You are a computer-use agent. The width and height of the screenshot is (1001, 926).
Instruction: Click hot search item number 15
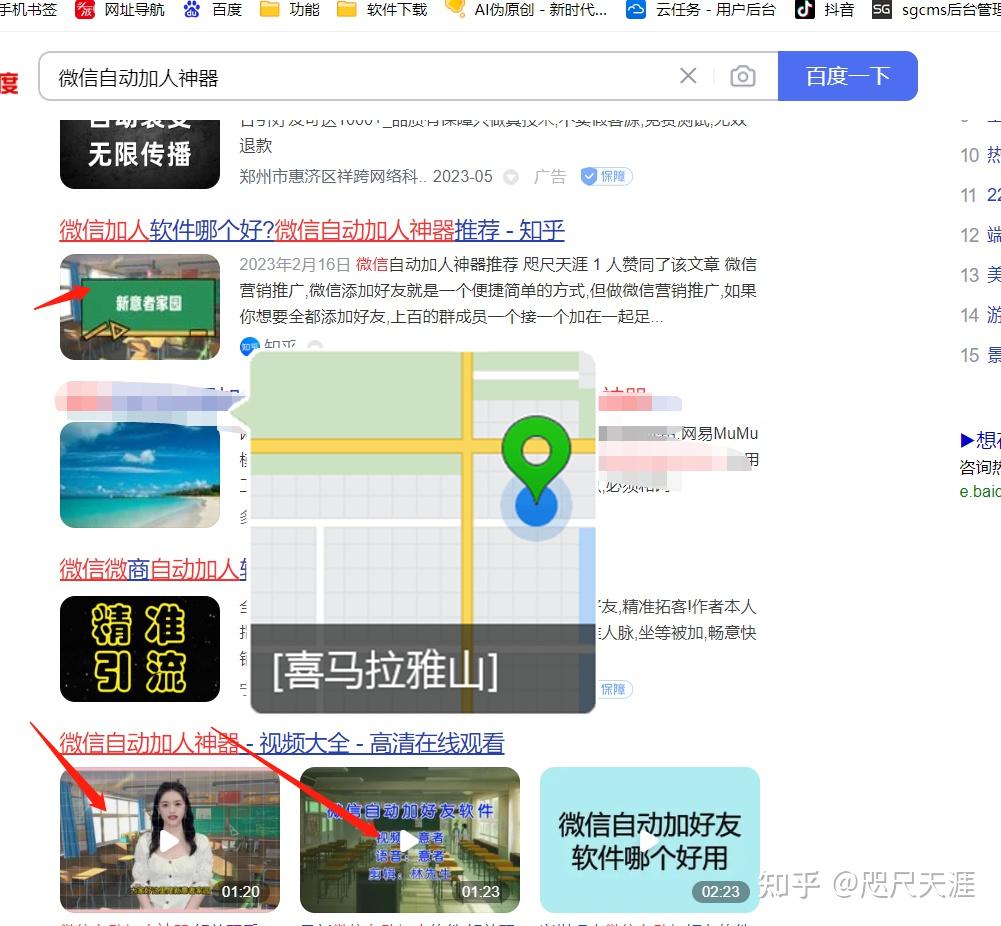[980, 355]
